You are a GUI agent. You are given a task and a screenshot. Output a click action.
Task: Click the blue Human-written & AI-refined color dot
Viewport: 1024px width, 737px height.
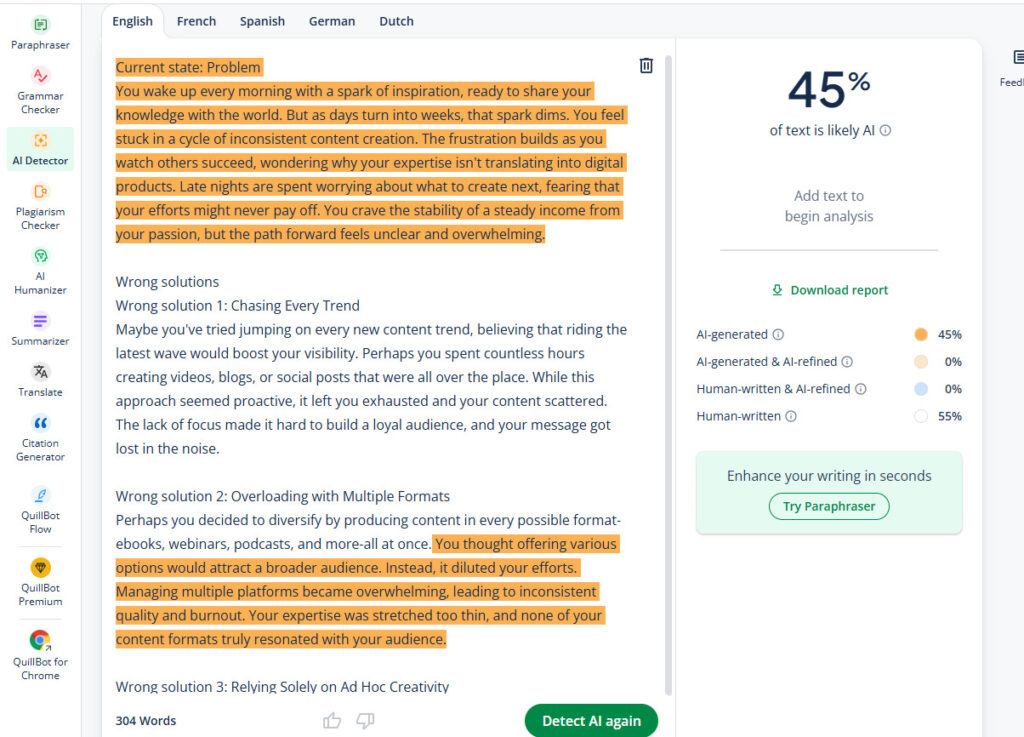point(921,389)
